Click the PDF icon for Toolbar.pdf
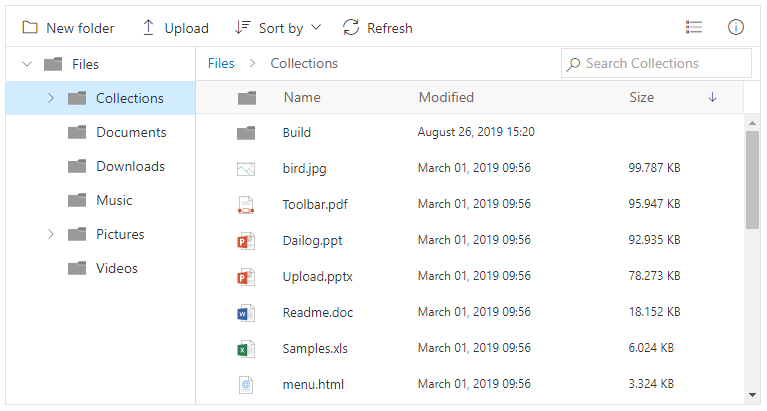The image size is (767, 411). click(x=246, y=205)
